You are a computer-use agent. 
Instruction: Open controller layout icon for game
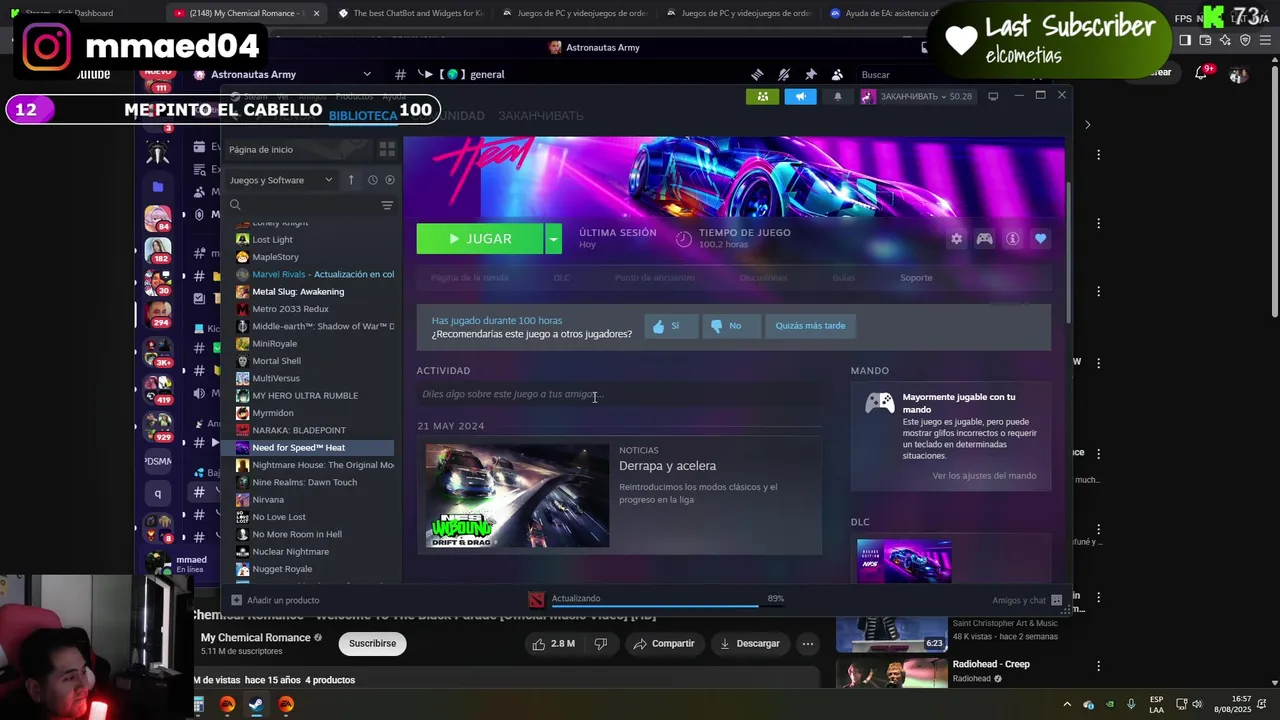pyautogui.click(x=984, y=239)
